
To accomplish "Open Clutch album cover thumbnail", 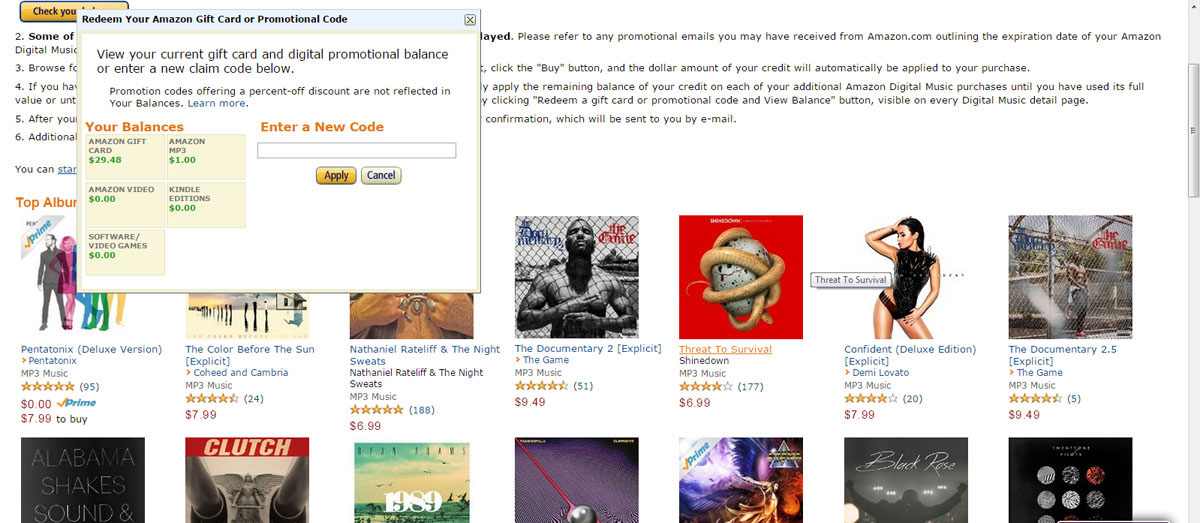I will [247, 480].
